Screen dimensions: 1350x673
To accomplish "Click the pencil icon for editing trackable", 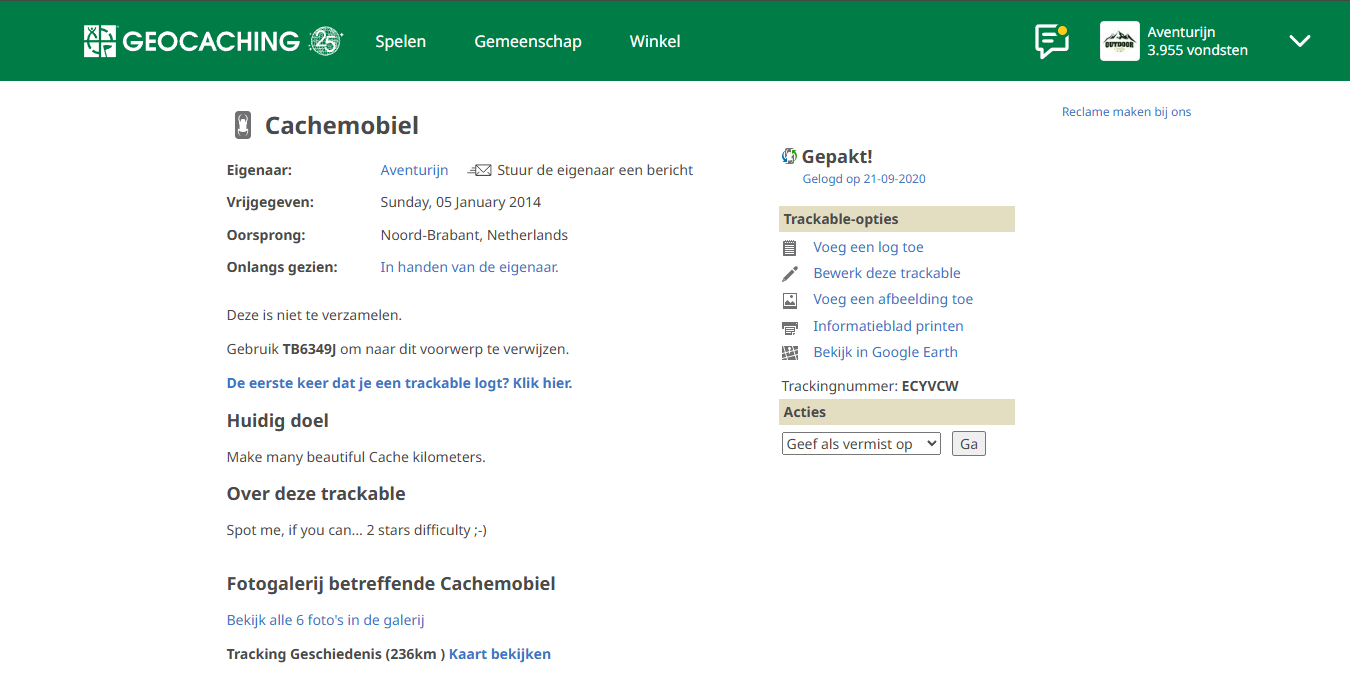I will [x=790, y=274].
